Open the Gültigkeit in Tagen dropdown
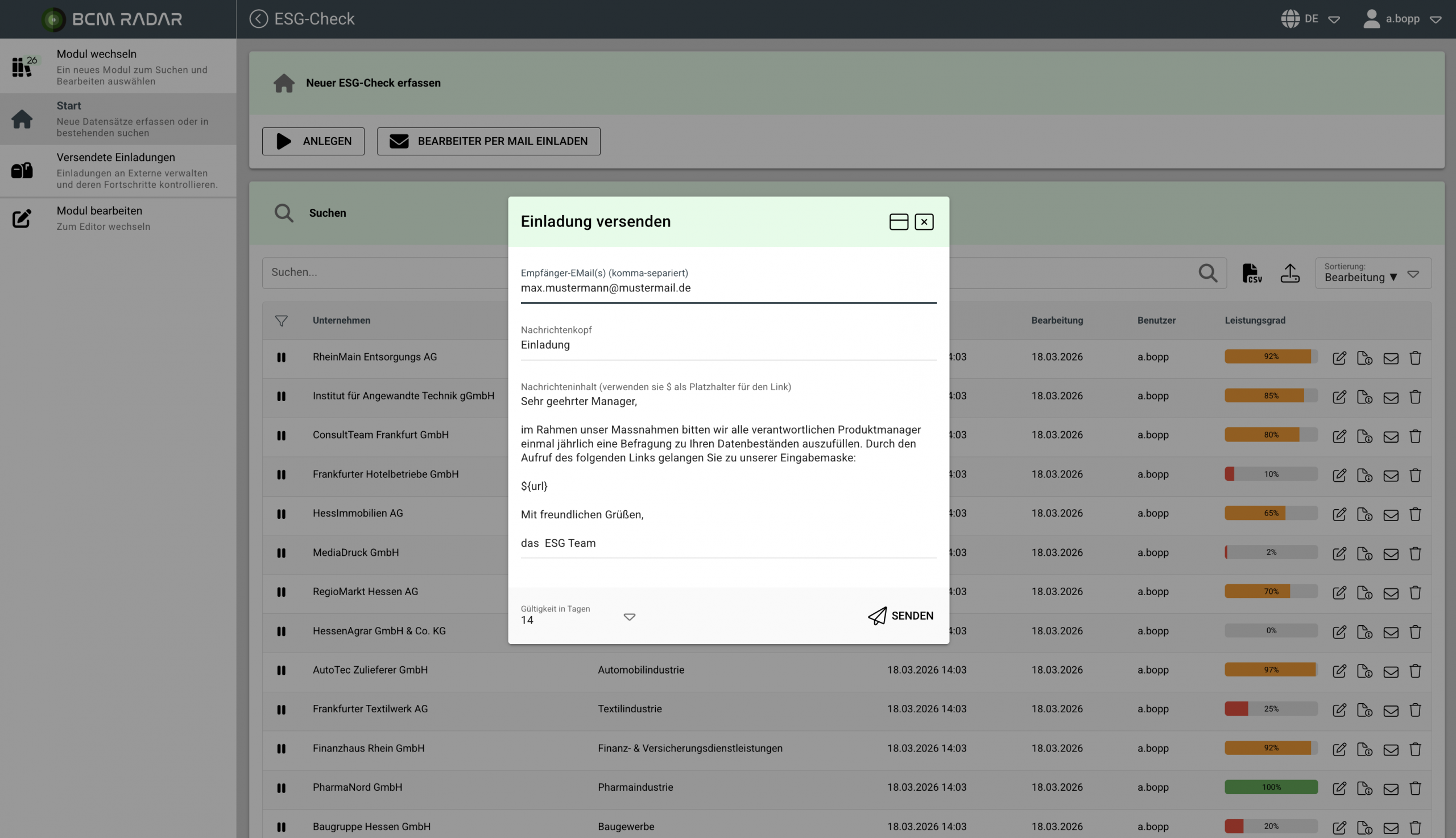Image resolution: width=1456 pixels, height=838 pixels. (630, 617)
